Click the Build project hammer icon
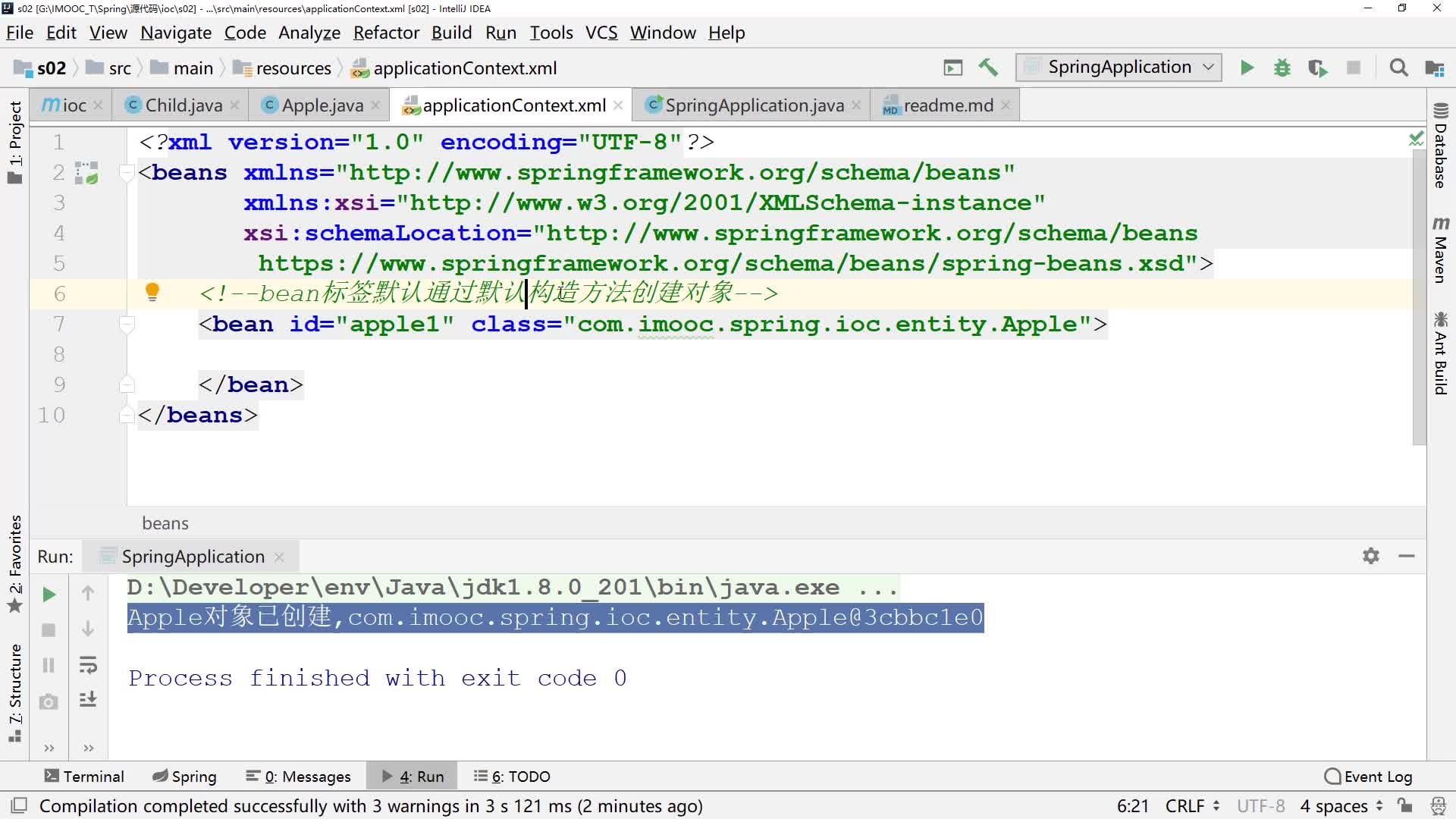Screen dimensions: 1456x819 [x=987, y=67]
